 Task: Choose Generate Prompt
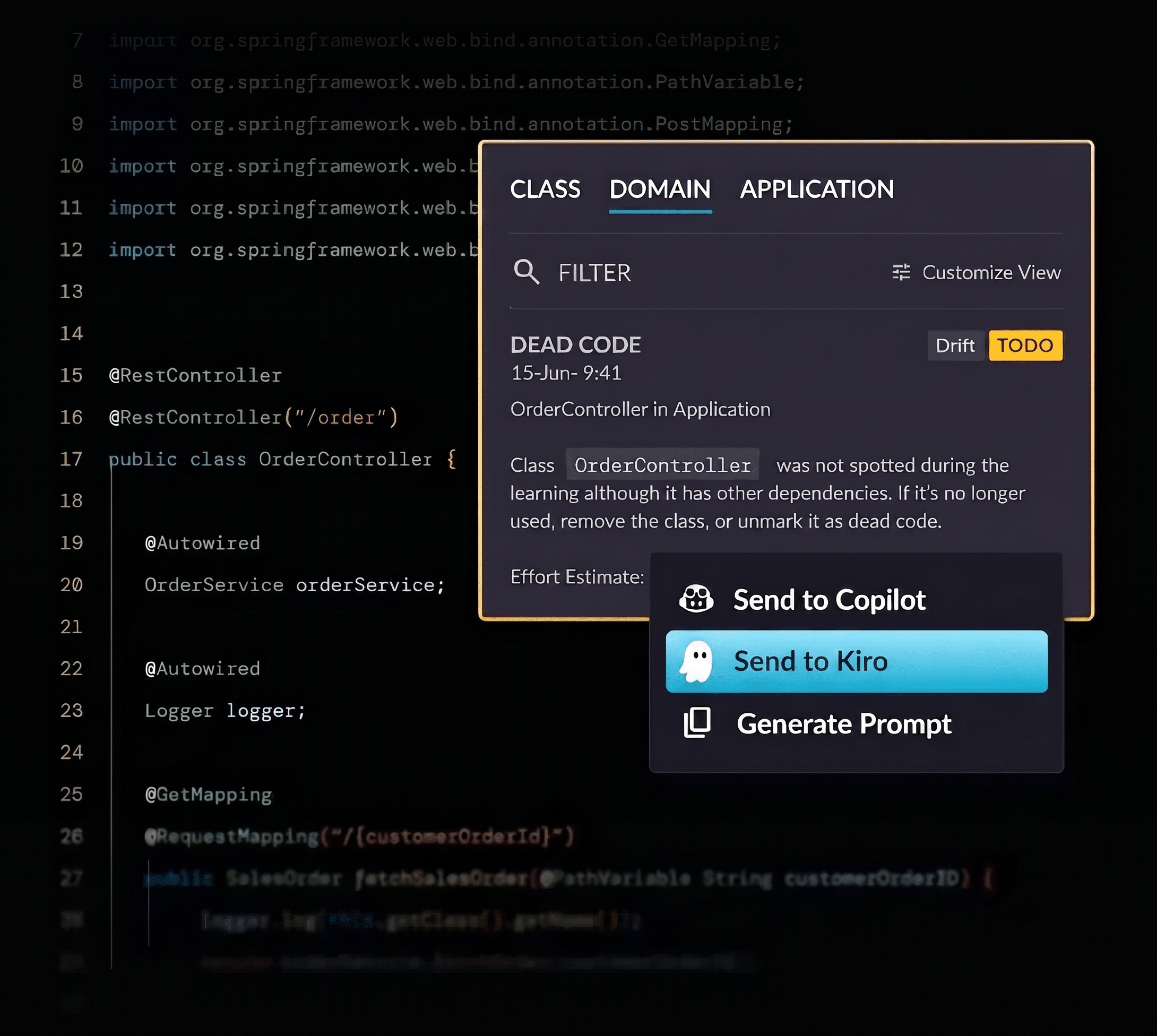tap(857, 724)
